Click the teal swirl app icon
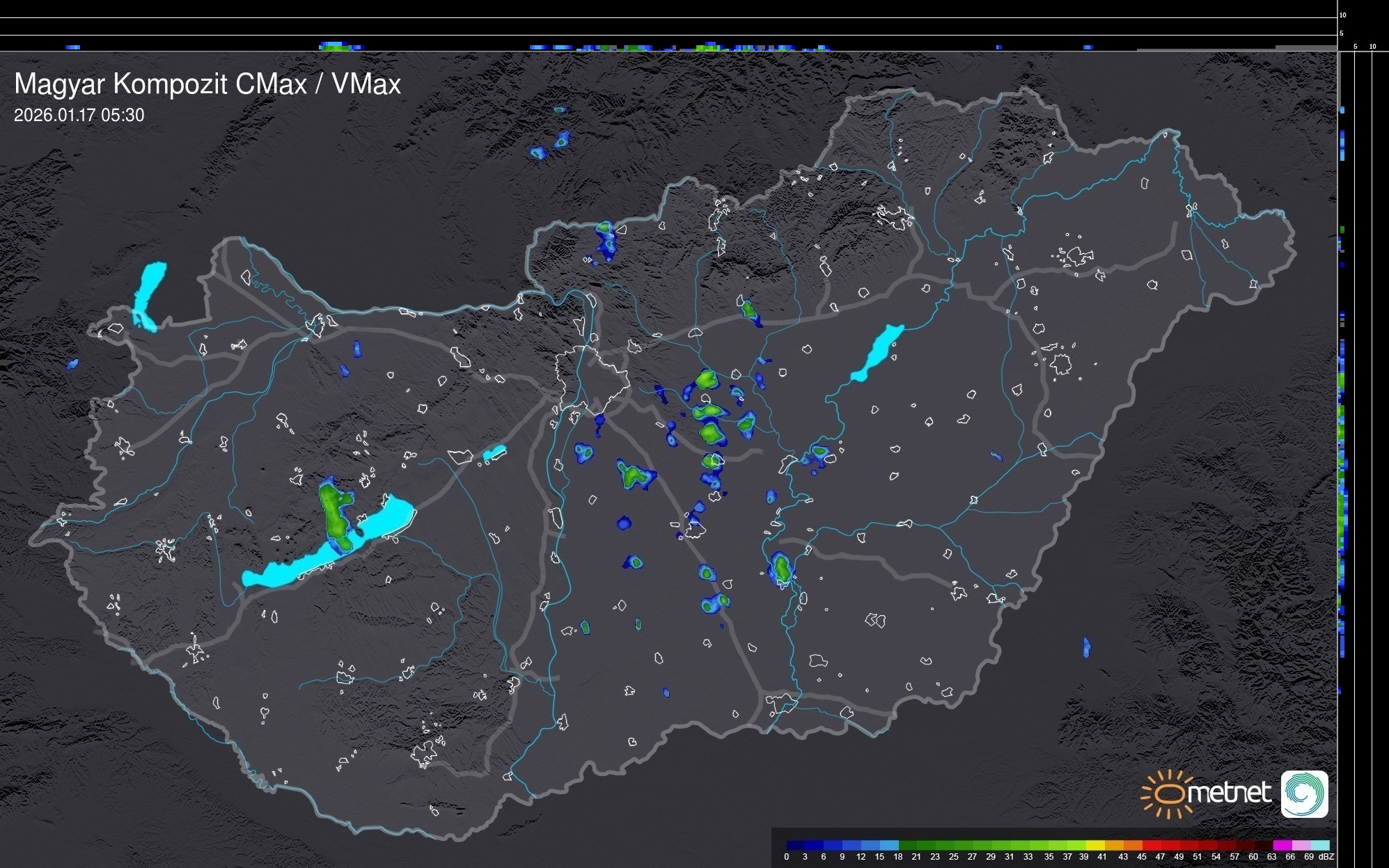The image size is (1389, 868). pos(1304,794)
